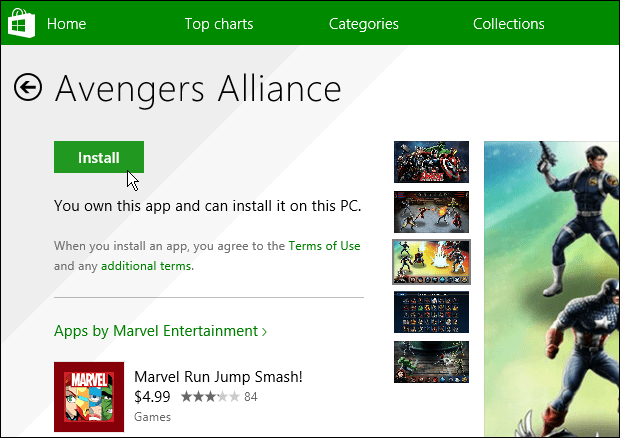Open the Home tab
The height and width of the screenshot is (438, 620).
click(x=66, y=24)
